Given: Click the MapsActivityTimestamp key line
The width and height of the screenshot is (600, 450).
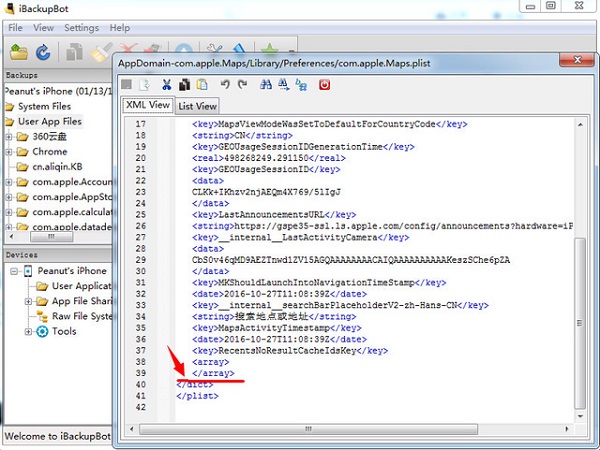Looking at the screenshot, I should click(277, 328).
